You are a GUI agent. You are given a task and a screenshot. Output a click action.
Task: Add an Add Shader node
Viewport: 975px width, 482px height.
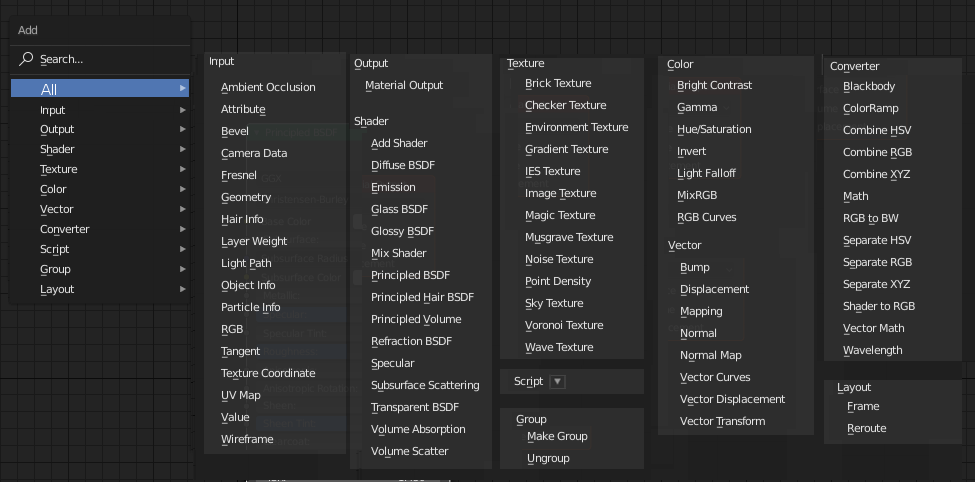399,143
